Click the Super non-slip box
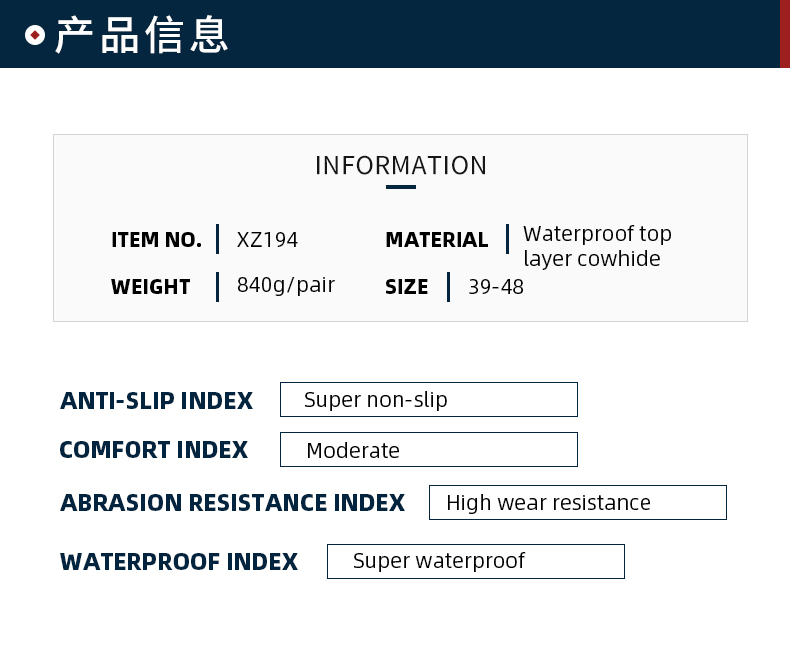The image size is (790, 652). point(428,400)
